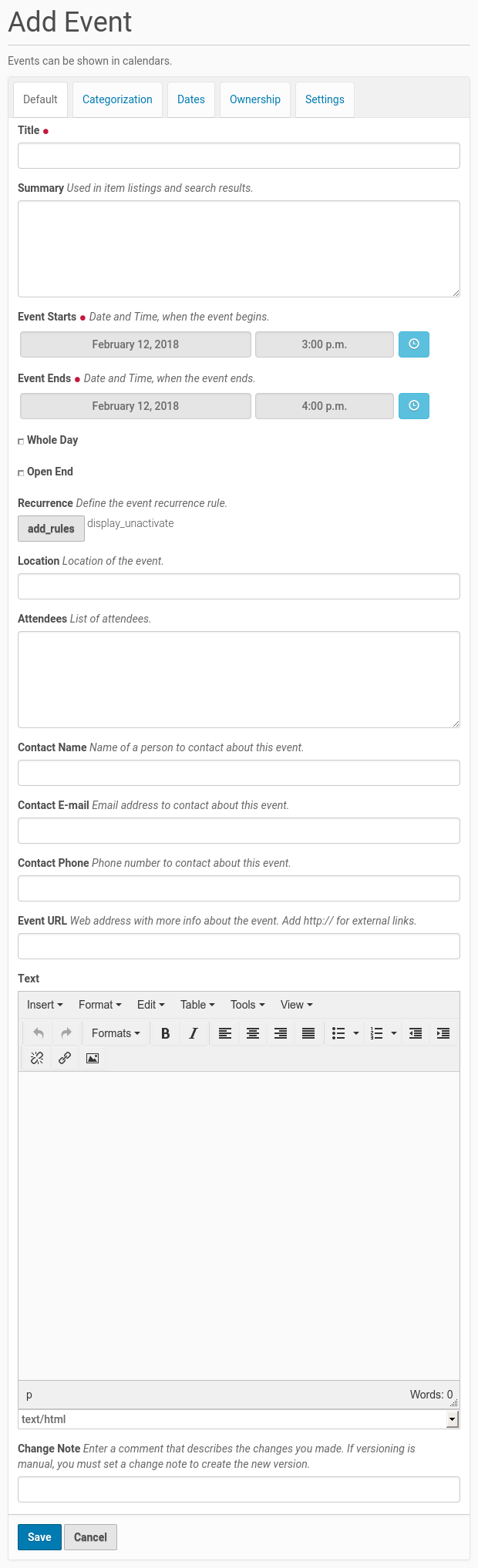Open the Formats dropdown in toolbar

click(x=116, y=1033)
